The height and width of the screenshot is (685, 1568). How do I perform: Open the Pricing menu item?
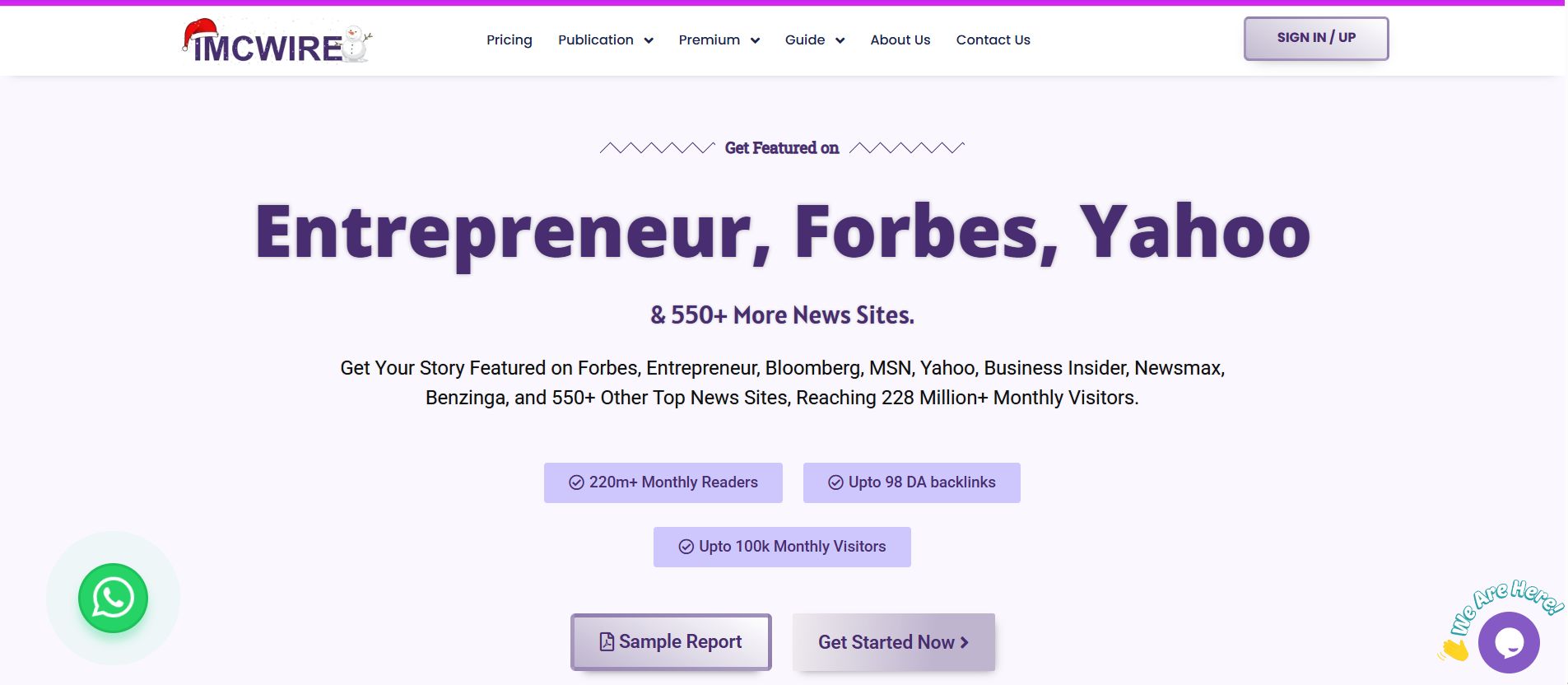point(509,40)
